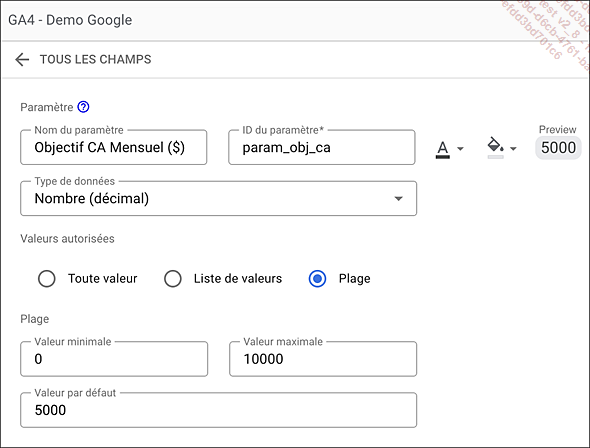Select the Liste de valeurs radio button
The height and width of the screenshot is (448, 590).
173,279
